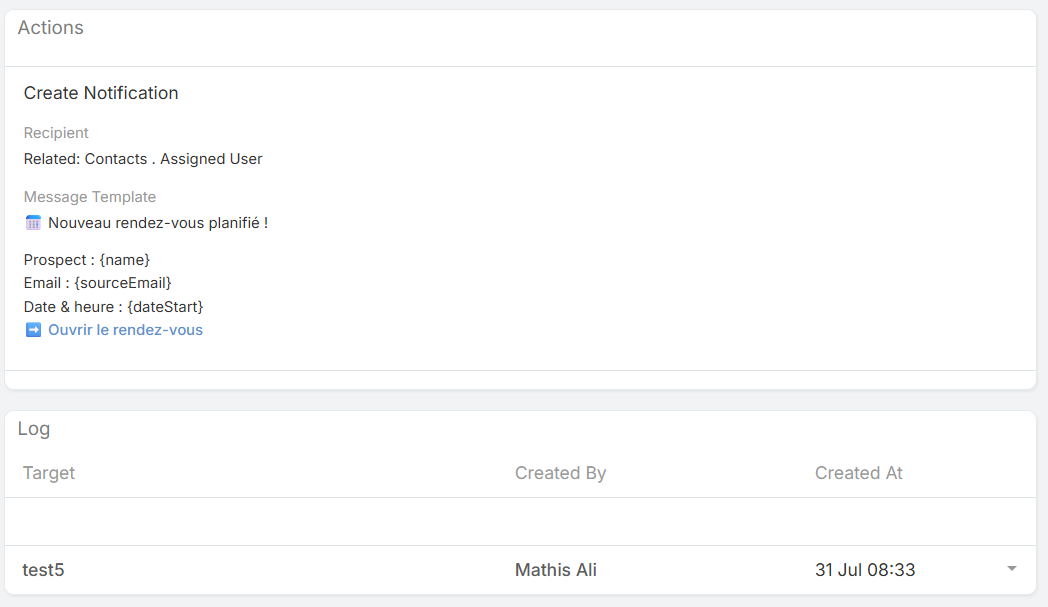Click the Prospect {name} placeholder line
The image size is (1048, 607).
87,260
